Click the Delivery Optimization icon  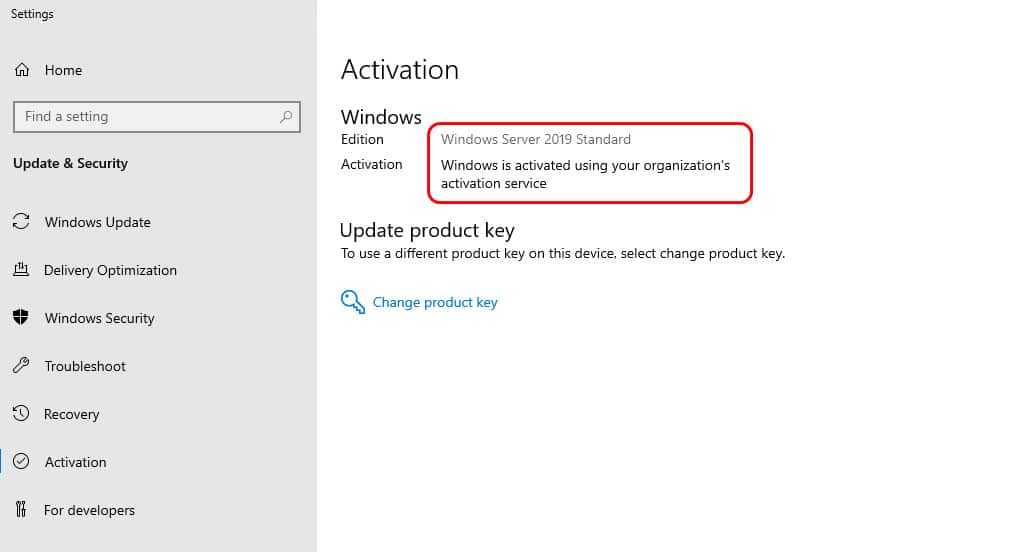coord(21,269)
